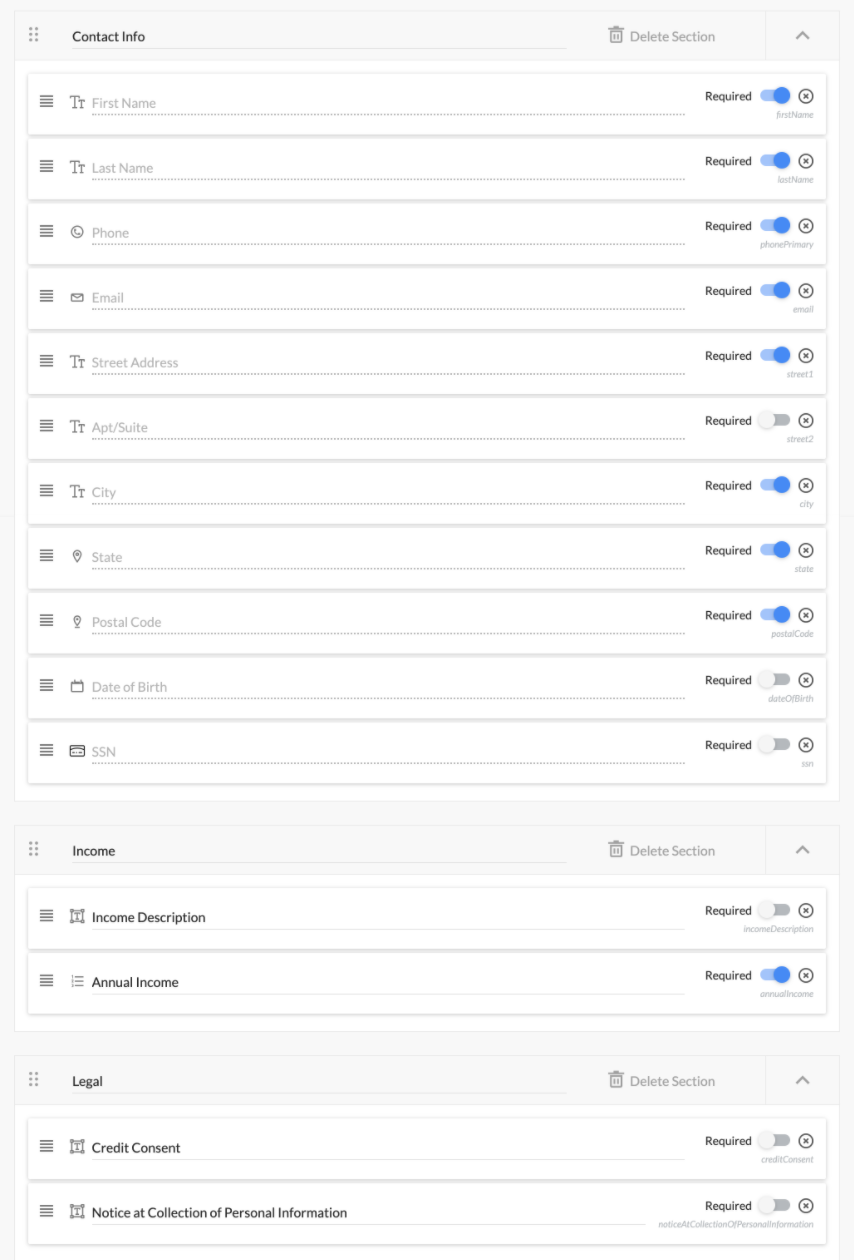The width and height of the screenshot is (854, 1260).
Task: Edit the Income section title
Action: point(318,851)
